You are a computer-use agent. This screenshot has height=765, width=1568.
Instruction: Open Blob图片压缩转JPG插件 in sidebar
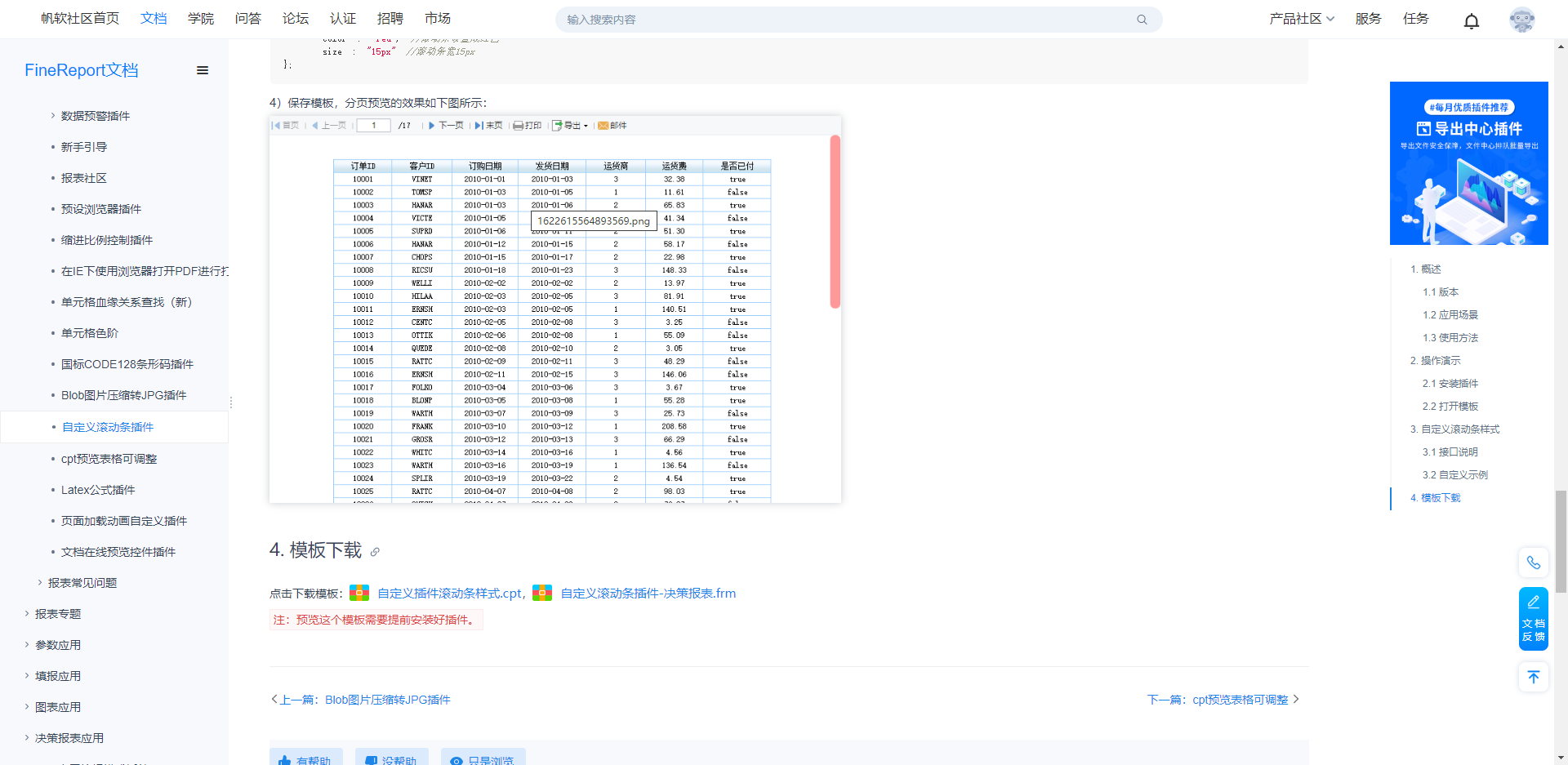(124, 395)
